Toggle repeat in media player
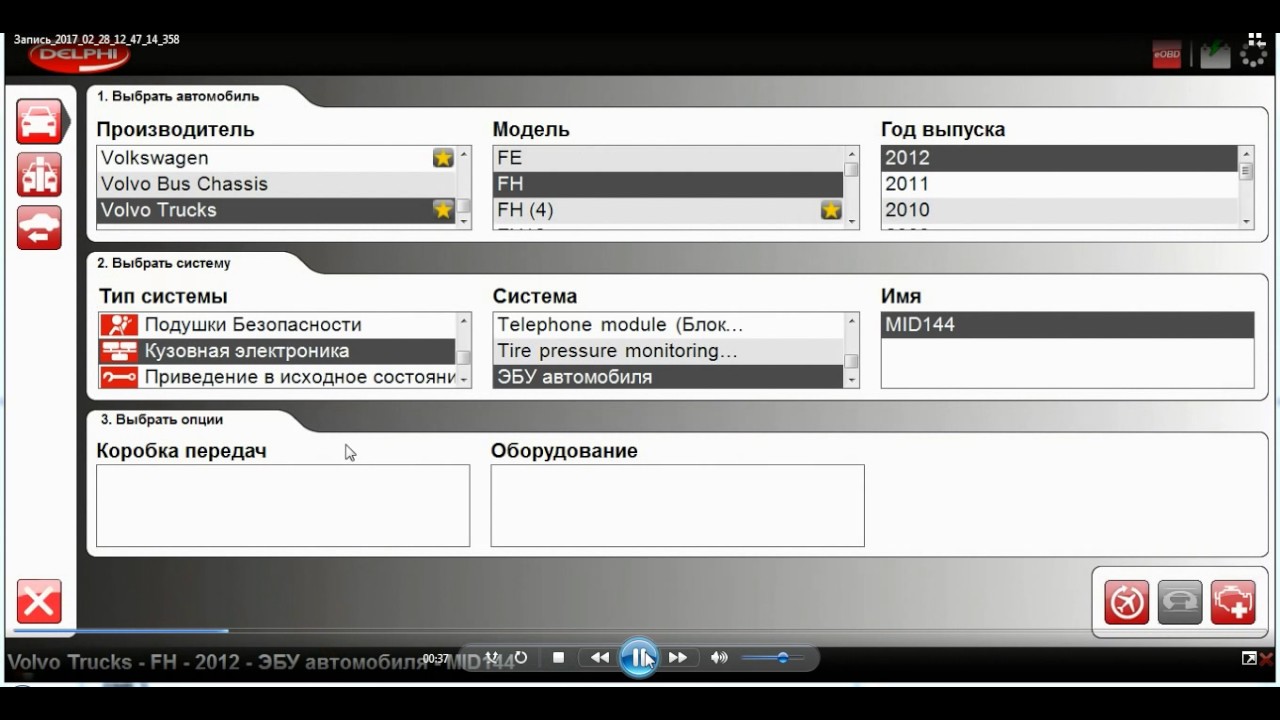1280x720 pixels. click(520, 658)
